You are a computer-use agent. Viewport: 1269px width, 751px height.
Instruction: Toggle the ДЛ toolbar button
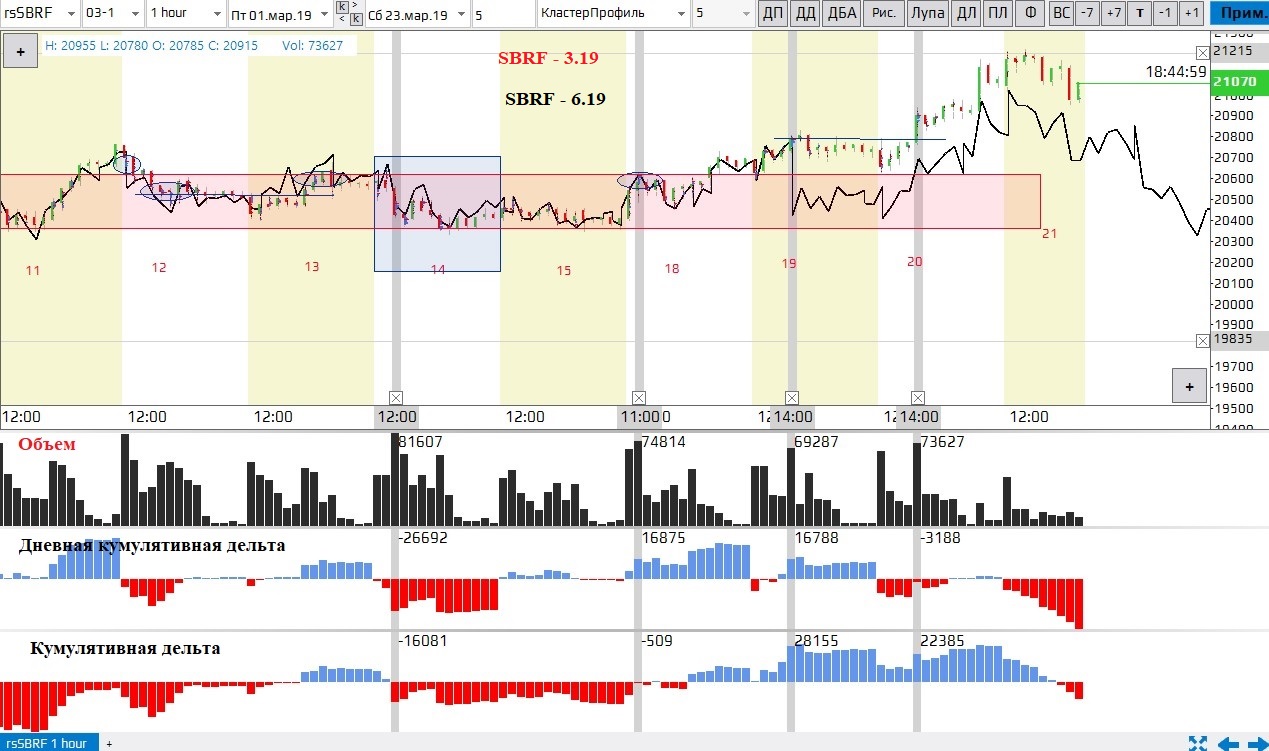coord(965,14)
